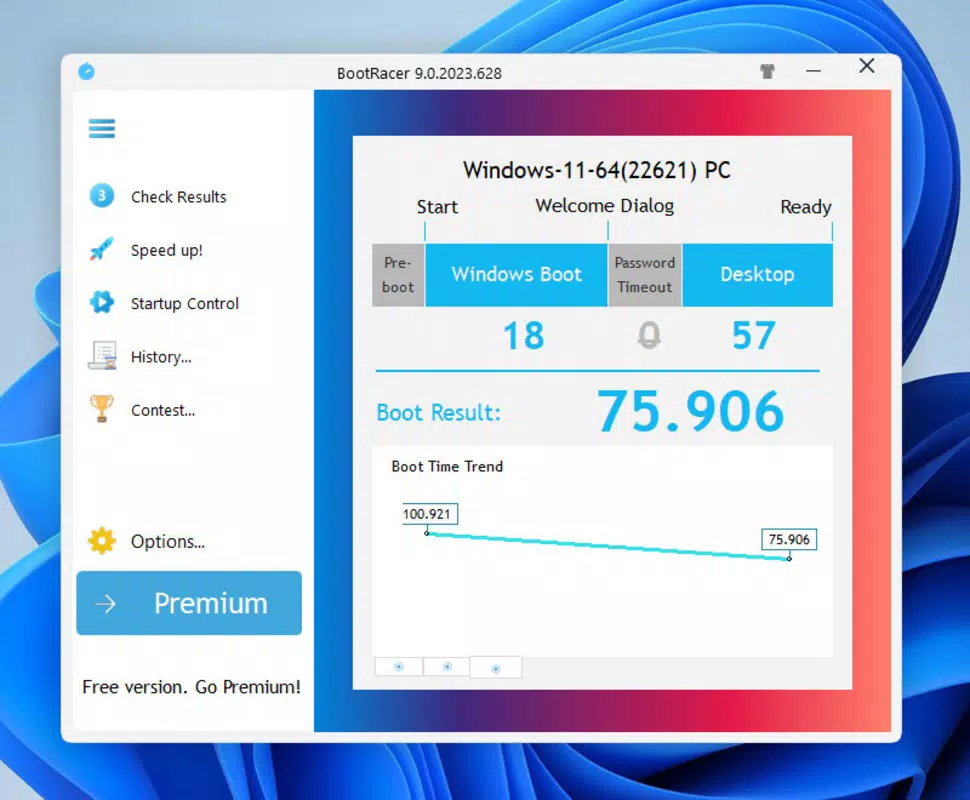Click the Pre-boot stage block
Image resolution: width=970 pixels, height=800 pixels.
coord(398,275)
